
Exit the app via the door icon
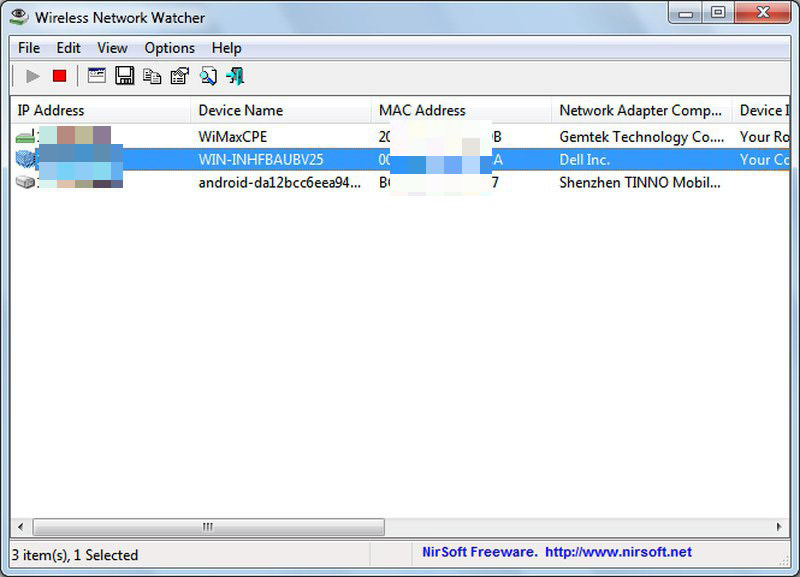234,75
